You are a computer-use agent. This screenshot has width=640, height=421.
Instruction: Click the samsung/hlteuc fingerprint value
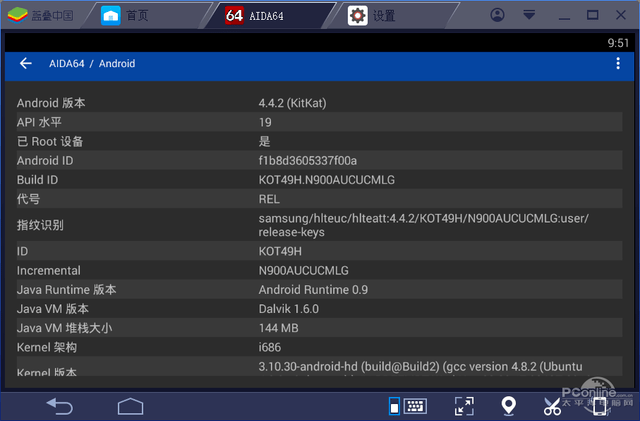click(424, 225)
